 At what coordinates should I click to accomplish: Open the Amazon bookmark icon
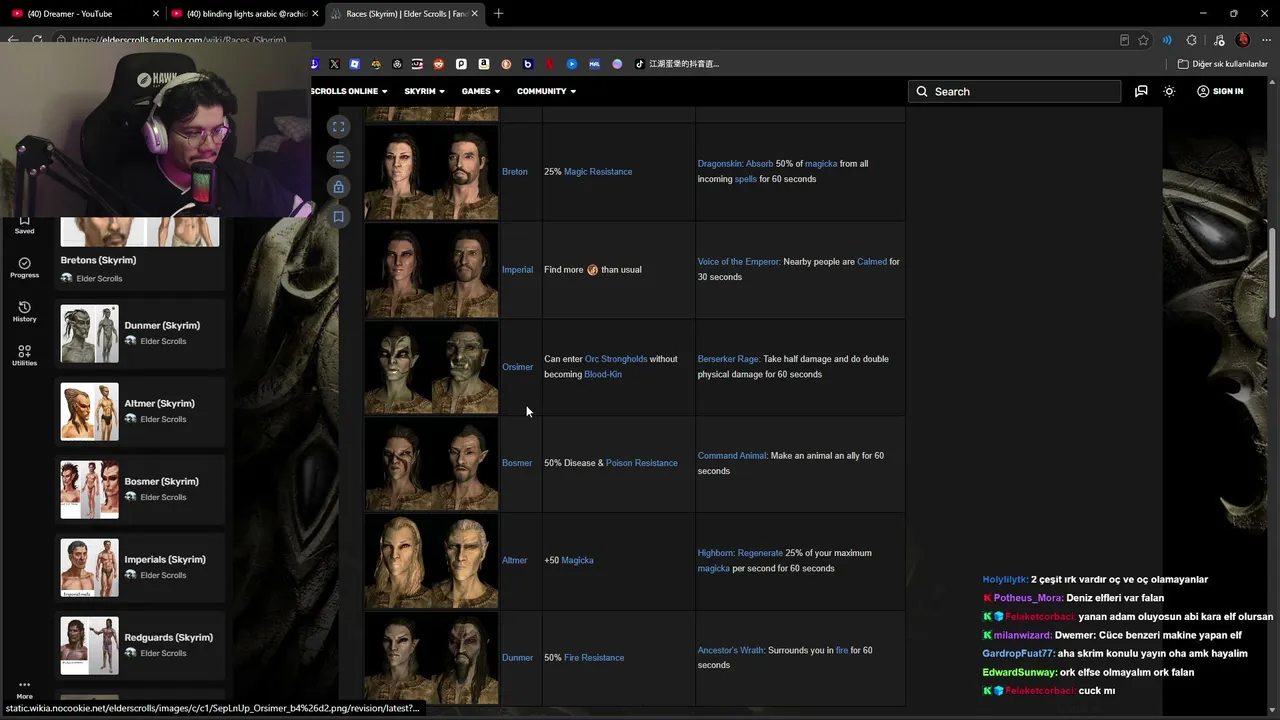(484, 64)
